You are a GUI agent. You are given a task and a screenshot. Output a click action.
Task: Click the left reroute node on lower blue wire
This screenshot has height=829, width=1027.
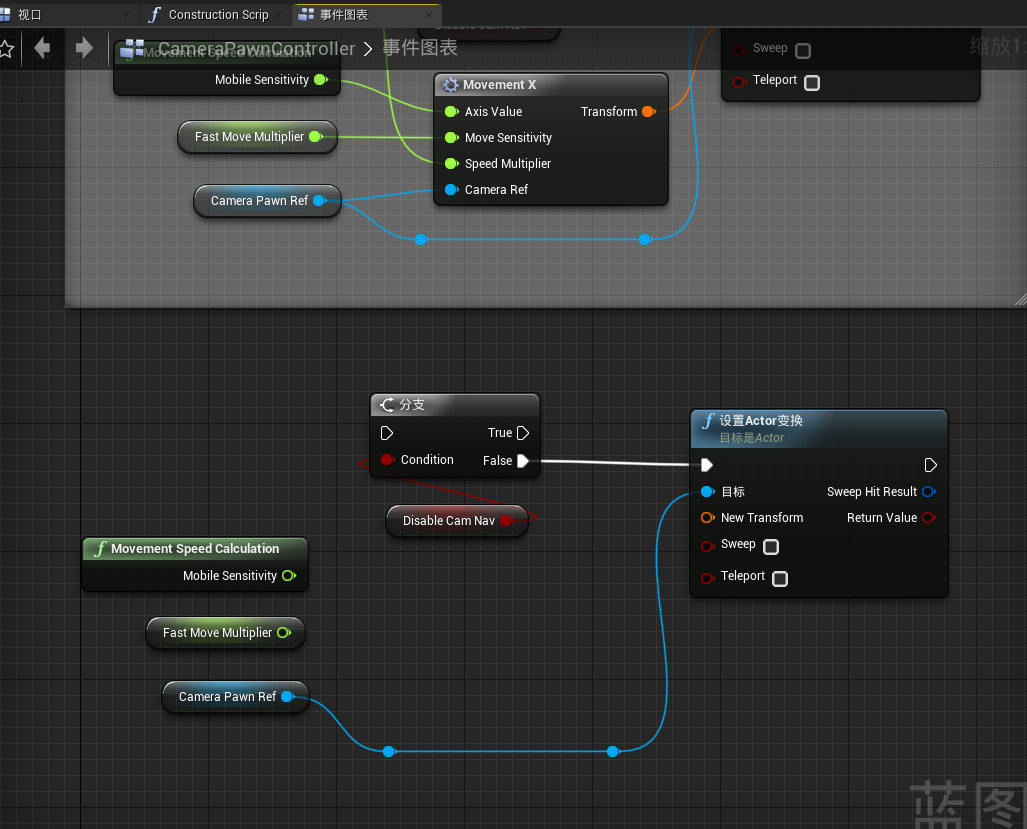point(388,752)
